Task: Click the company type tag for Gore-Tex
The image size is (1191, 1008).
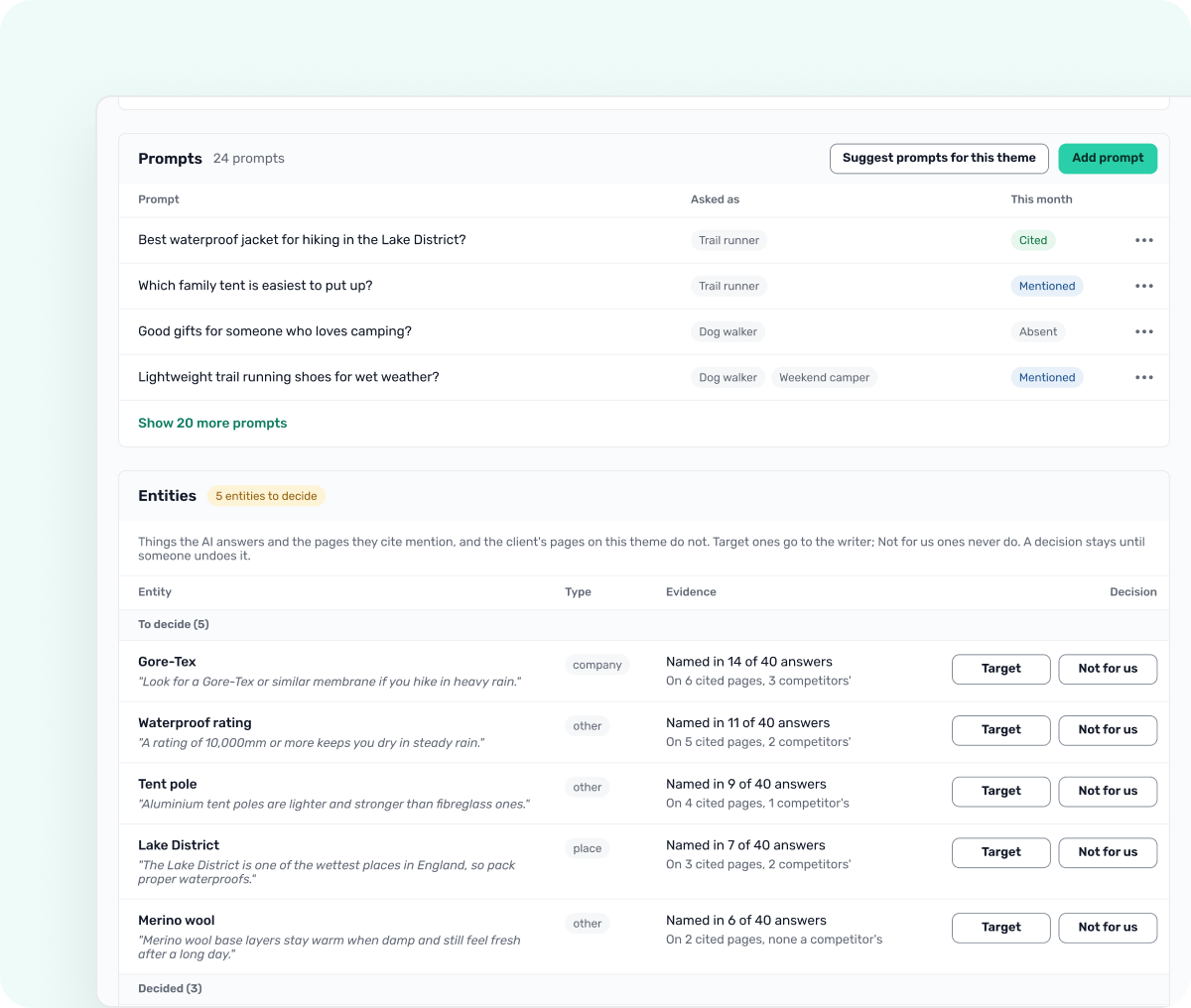Action: [596, 665]
